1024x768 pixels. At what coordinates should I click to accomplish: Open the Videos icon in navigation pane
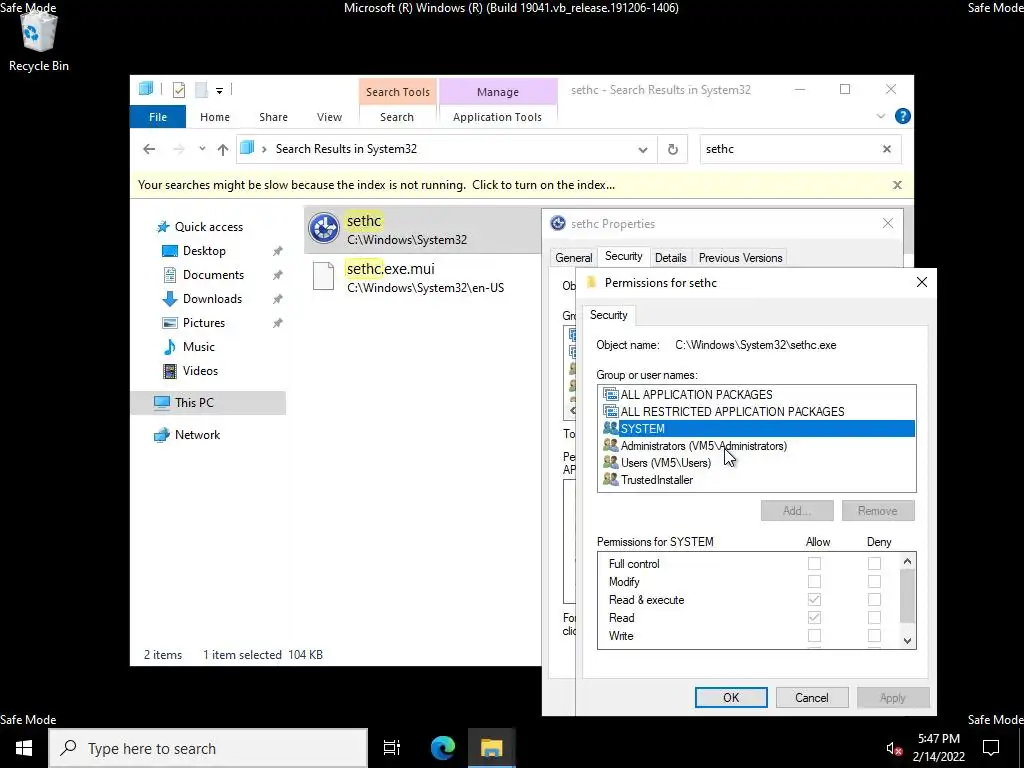(170, 371)
